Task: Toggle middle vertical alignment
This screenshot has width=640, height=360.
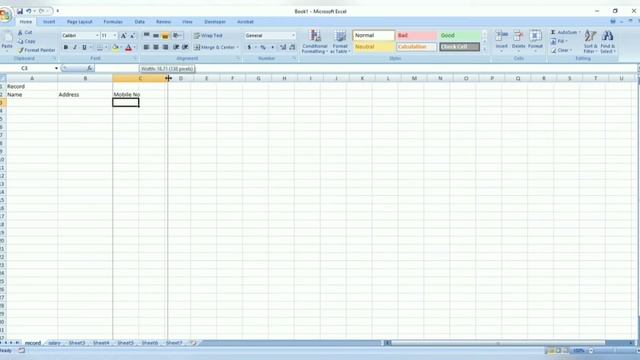Action: [x=156, y=36]
